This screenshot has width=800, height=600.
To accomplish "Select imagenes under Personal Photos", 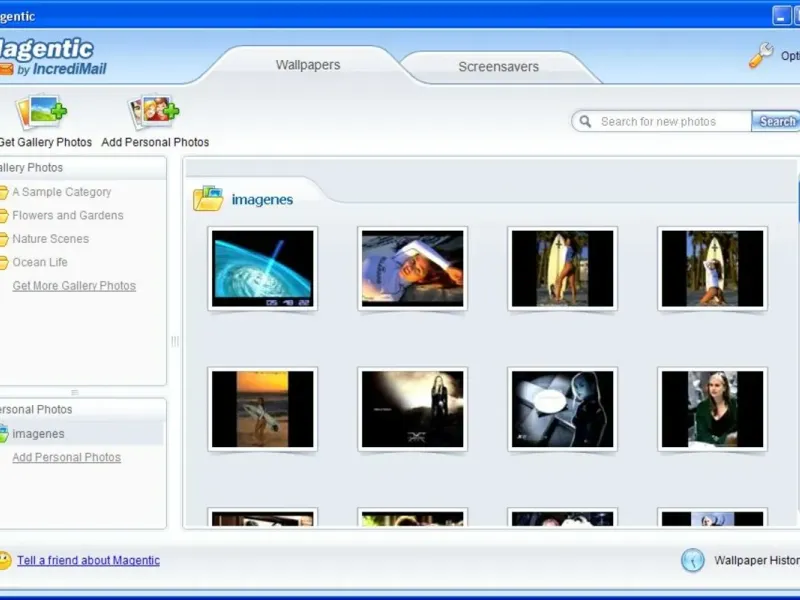I will pyautogui.click(x=38, y=434).
